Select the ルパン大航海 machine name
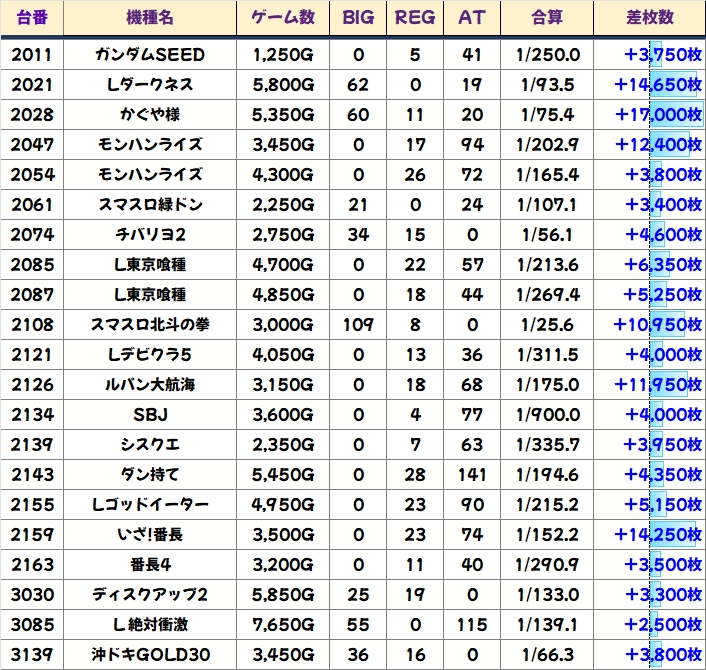The width and height of the screenshot is (706, 670). pos(150,385)
